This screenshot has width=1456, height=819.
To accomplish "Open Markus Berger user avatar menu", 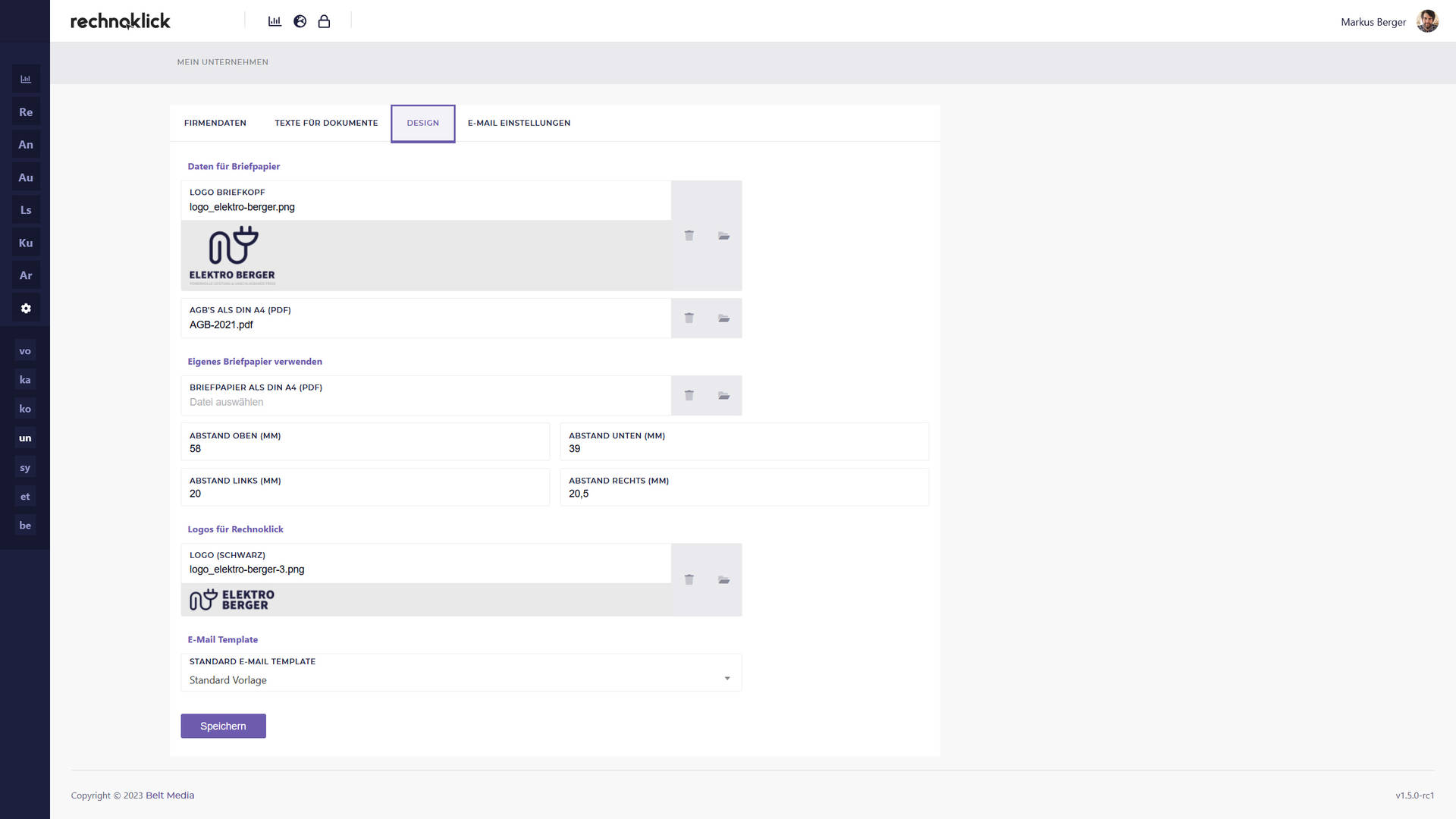I will point(1427,21).
